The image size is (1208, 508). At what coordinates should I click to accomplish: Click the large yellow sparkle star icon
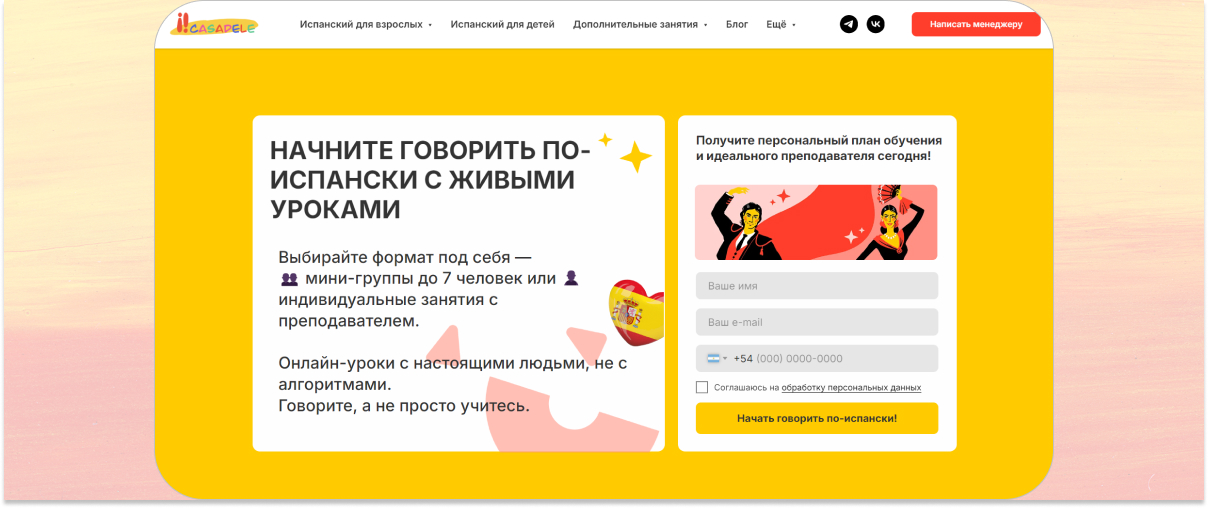coord(635,157)
